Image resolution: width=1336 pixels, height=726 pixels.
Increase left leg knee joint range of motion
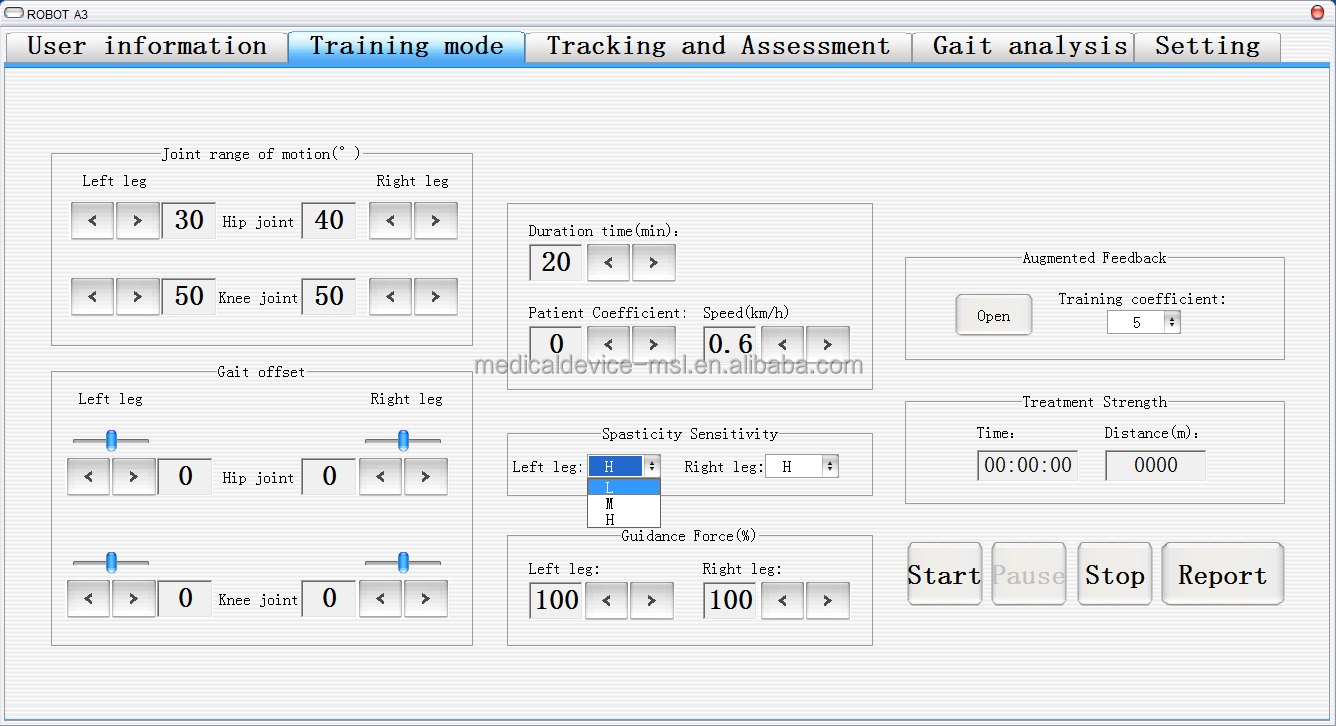coord(137,297)
